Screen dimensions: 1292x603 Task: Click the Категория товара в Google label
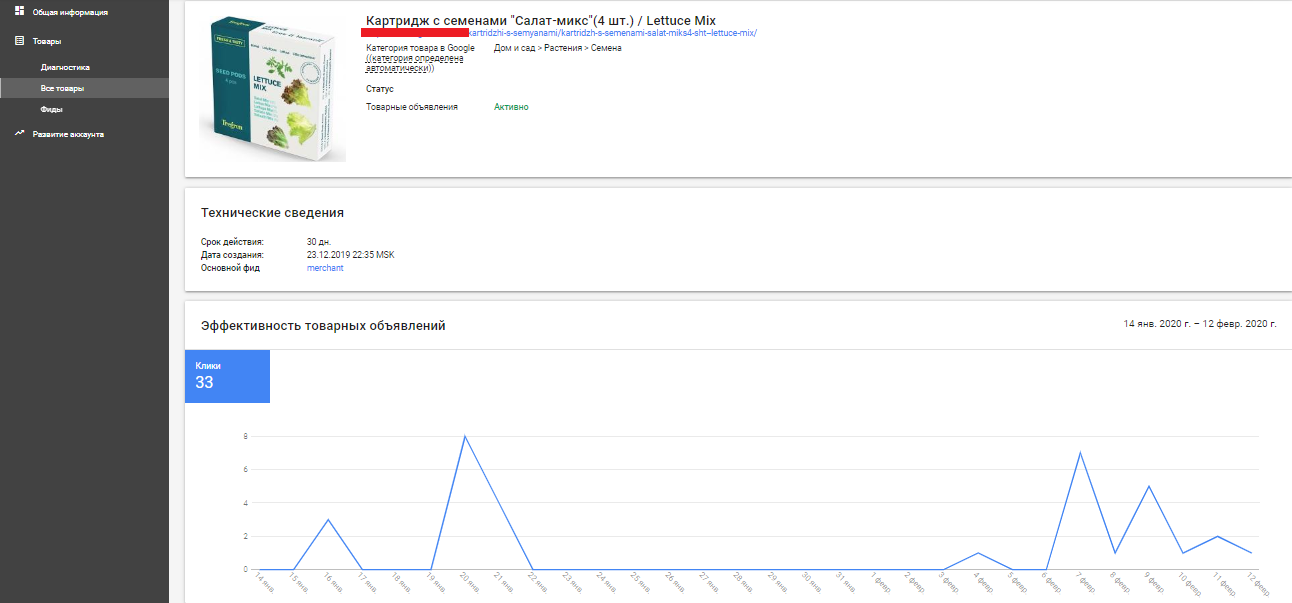tap(420, 48)
